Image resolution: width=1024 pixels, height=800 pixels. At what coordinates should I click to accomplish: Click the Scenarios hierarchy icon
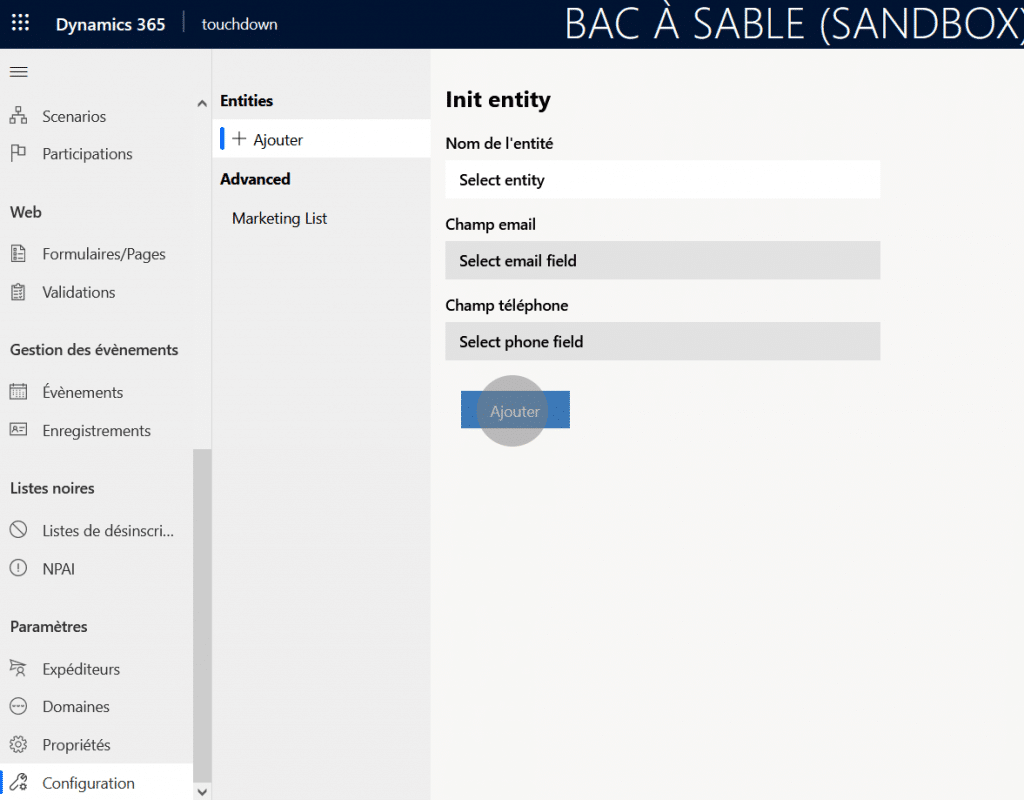18,116
